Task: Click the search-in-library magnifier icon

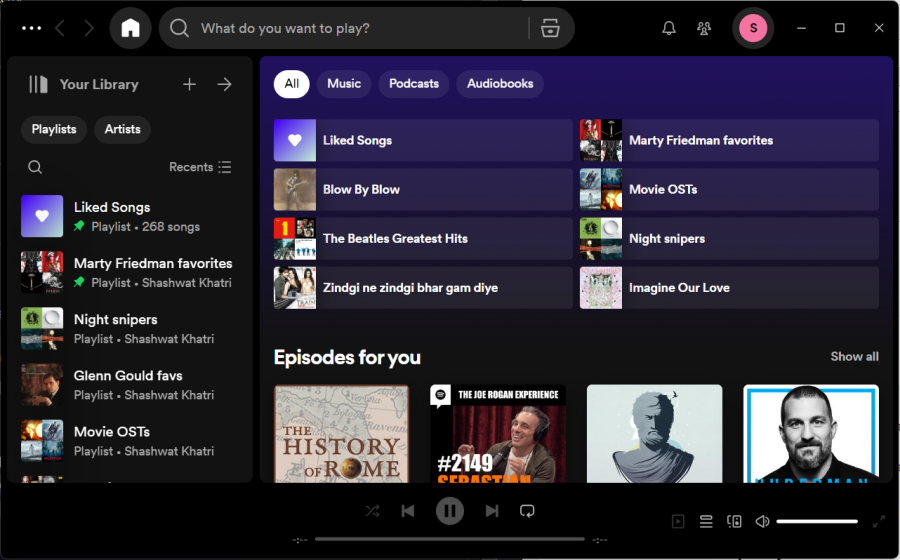Action: tap(35, 167)
